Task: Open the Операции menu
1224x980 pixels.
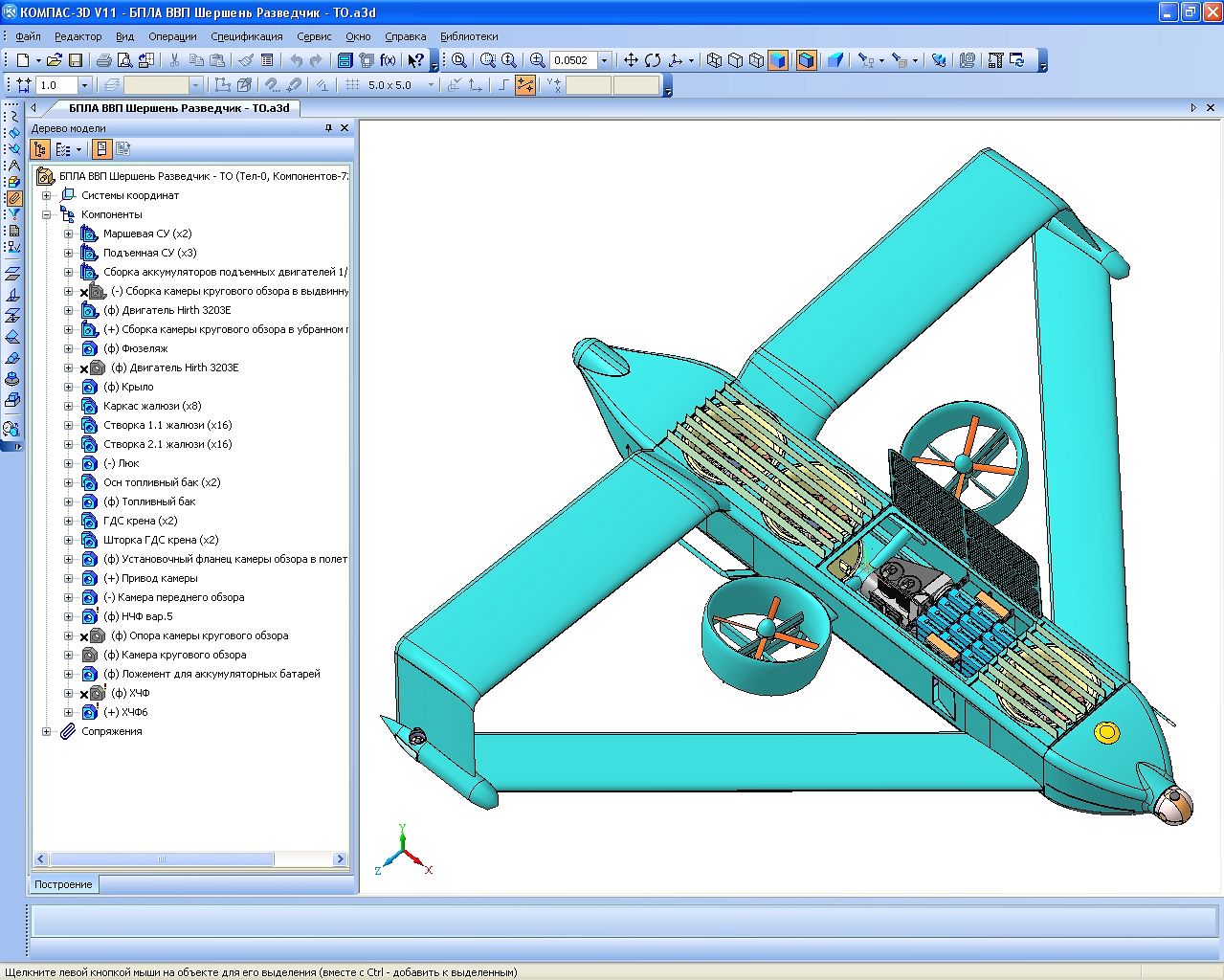Action: [x=172, y=36]
